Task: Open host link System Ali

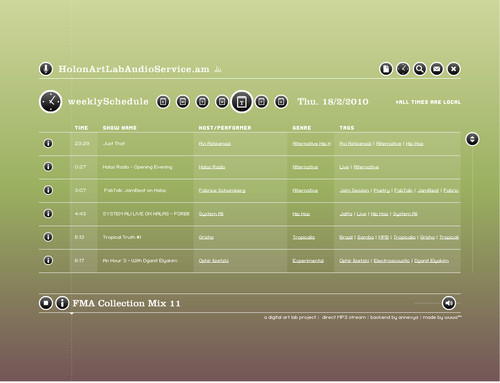Action: click(211, 214)
